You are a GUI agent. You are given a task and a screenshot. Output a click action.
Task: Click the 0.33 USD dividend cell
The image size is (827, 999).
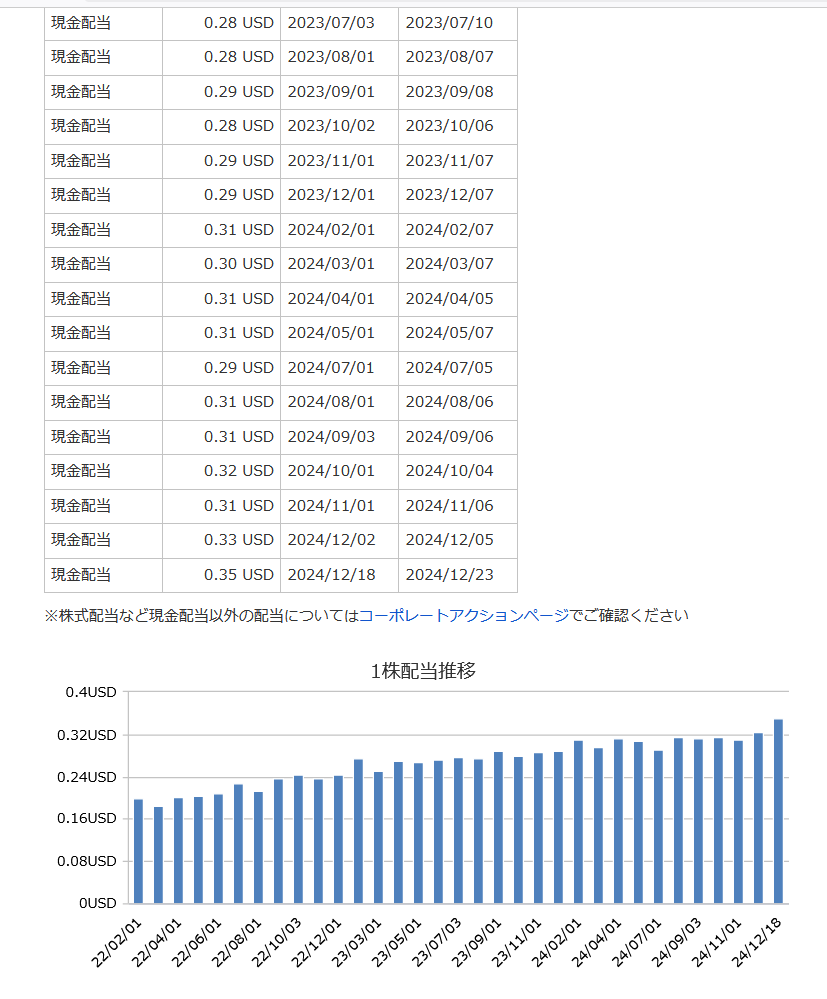click(x=241, y=540)
